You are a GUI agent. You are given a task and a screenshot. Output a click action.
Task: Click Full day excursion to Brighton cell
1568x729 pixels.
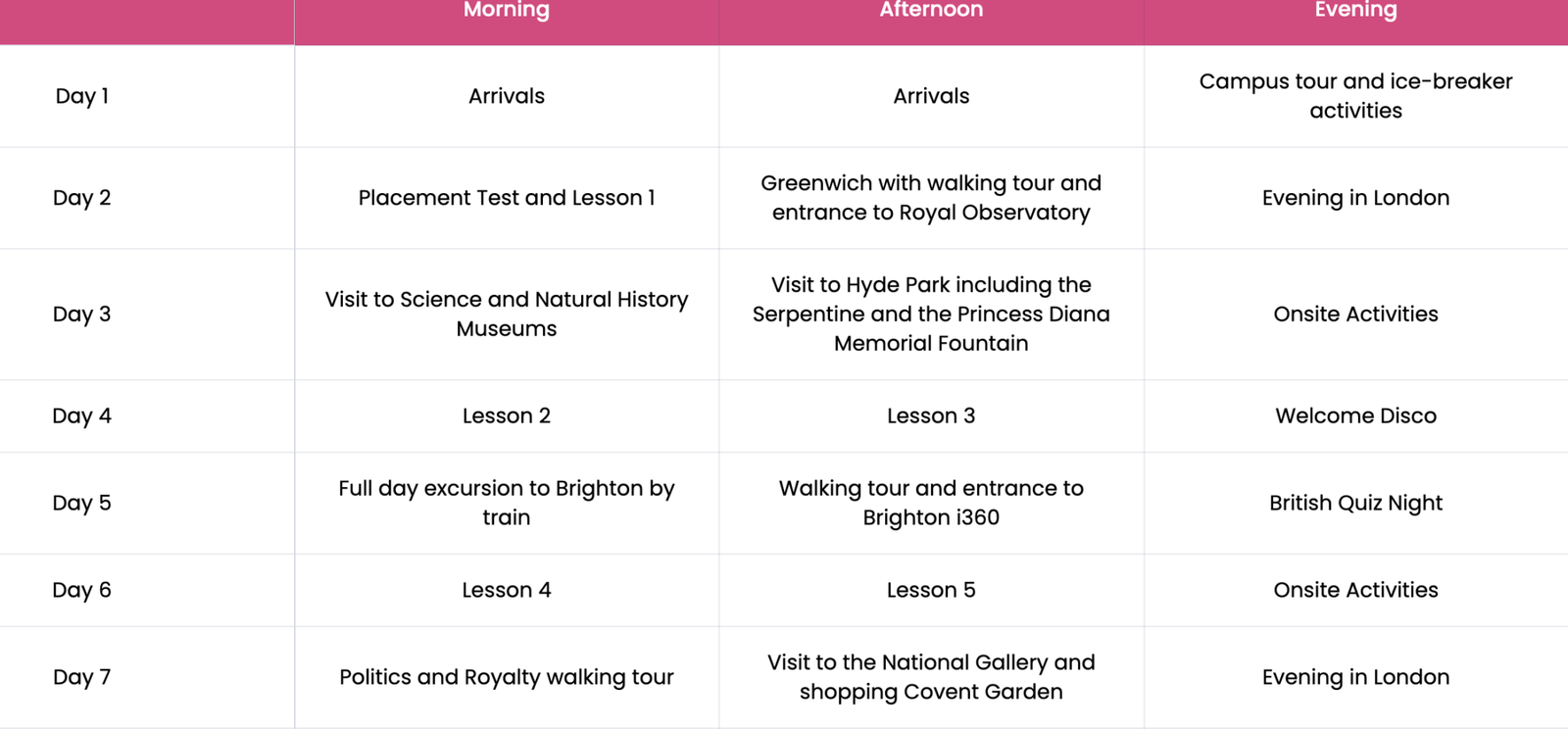tap(507, 504)
